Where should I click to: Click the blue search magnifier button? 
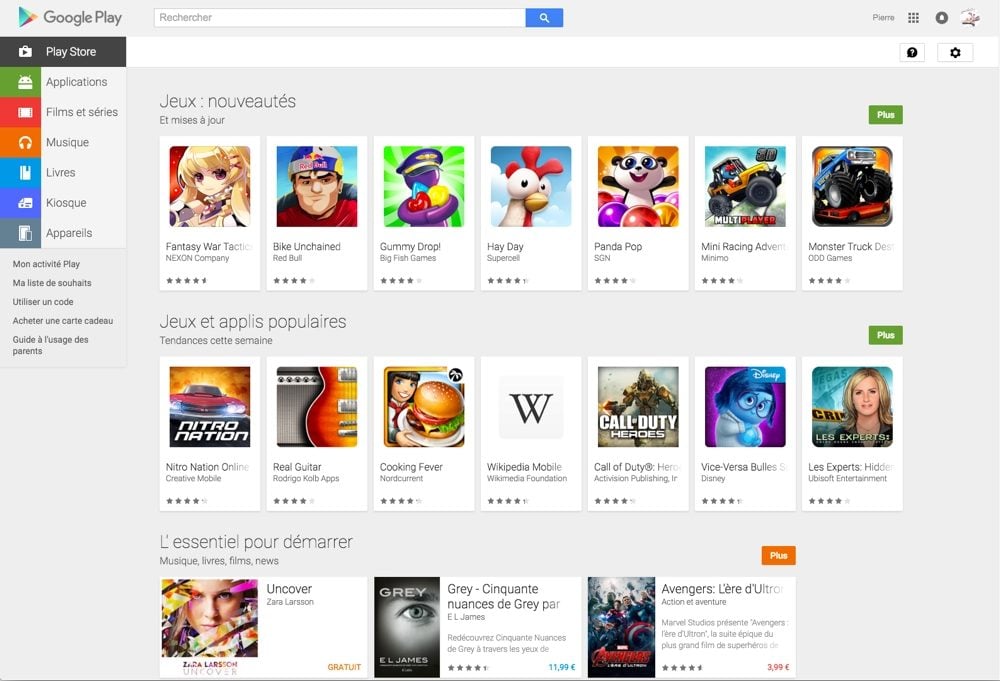[544, 18]
